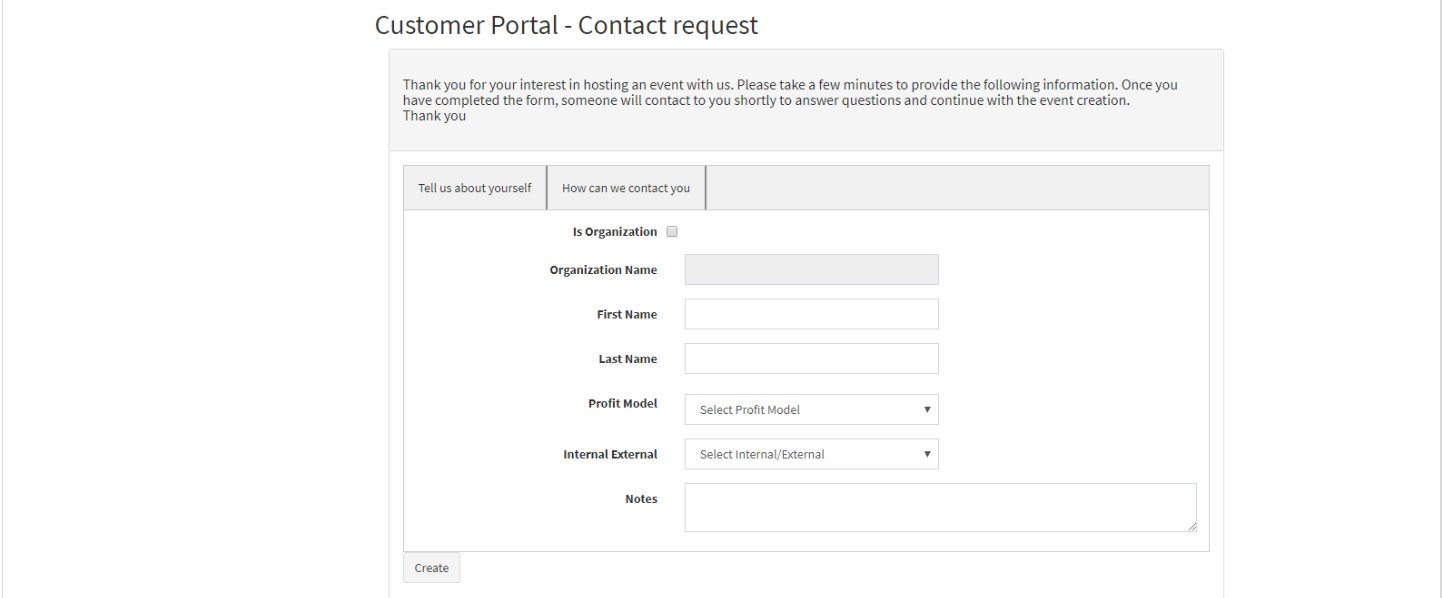
Task: Click the Profit Model label
Action: coord(622,404)
